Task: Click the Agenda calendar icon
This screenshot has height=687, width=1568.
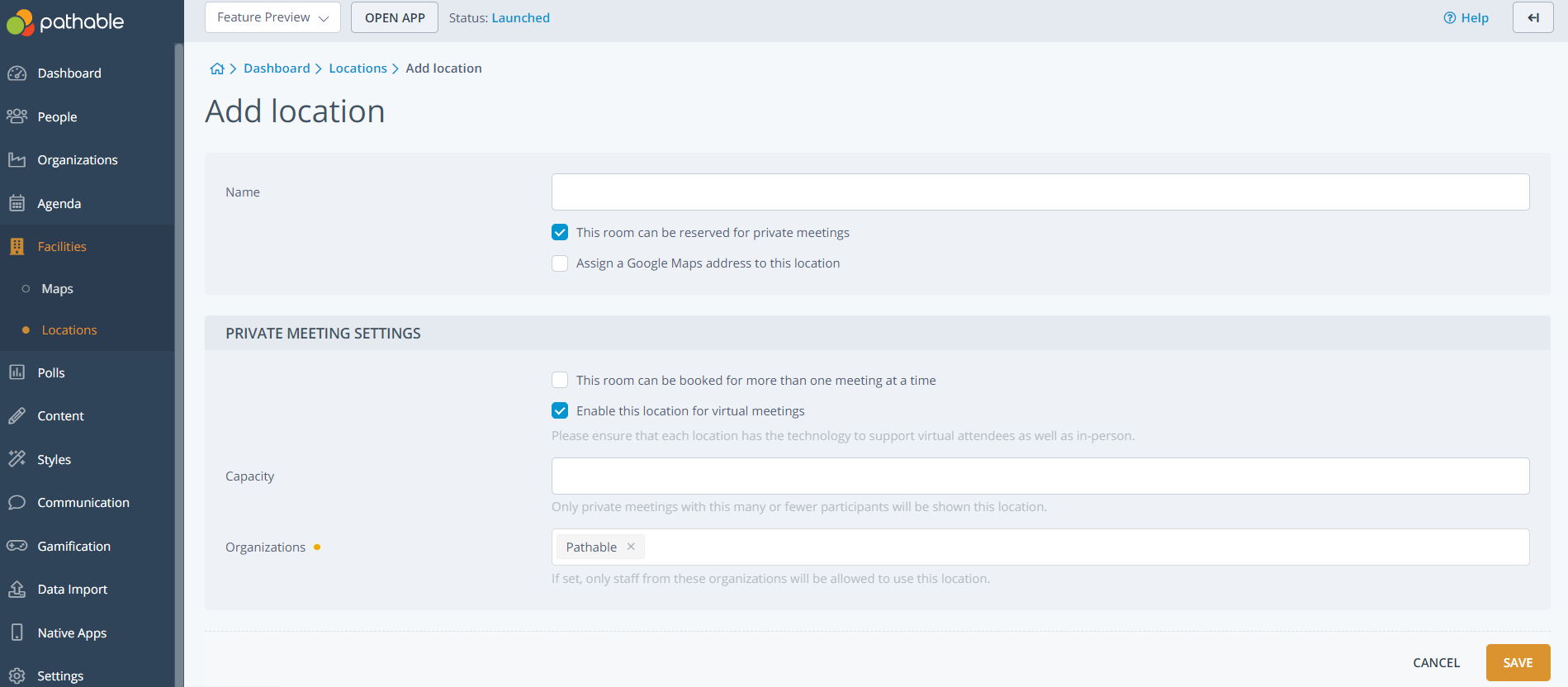Action: [17, 203]
